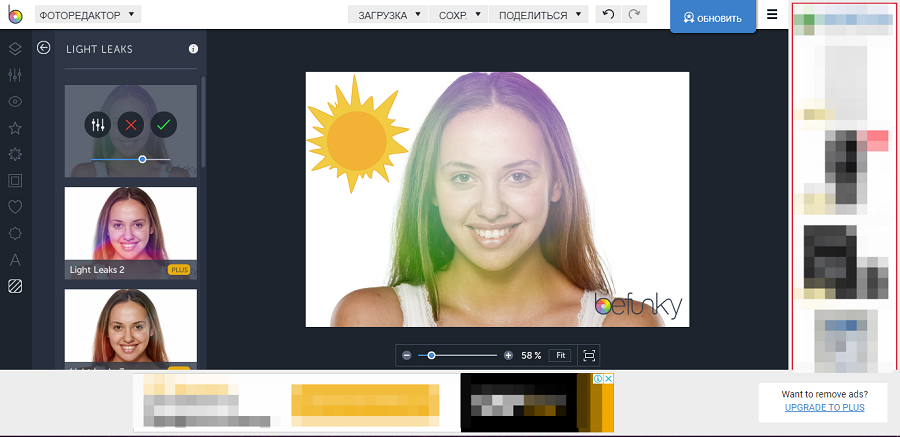Screen dimensions: 900x437
Task: Zoom in with the plus button
Action: [x=508, y=355]
